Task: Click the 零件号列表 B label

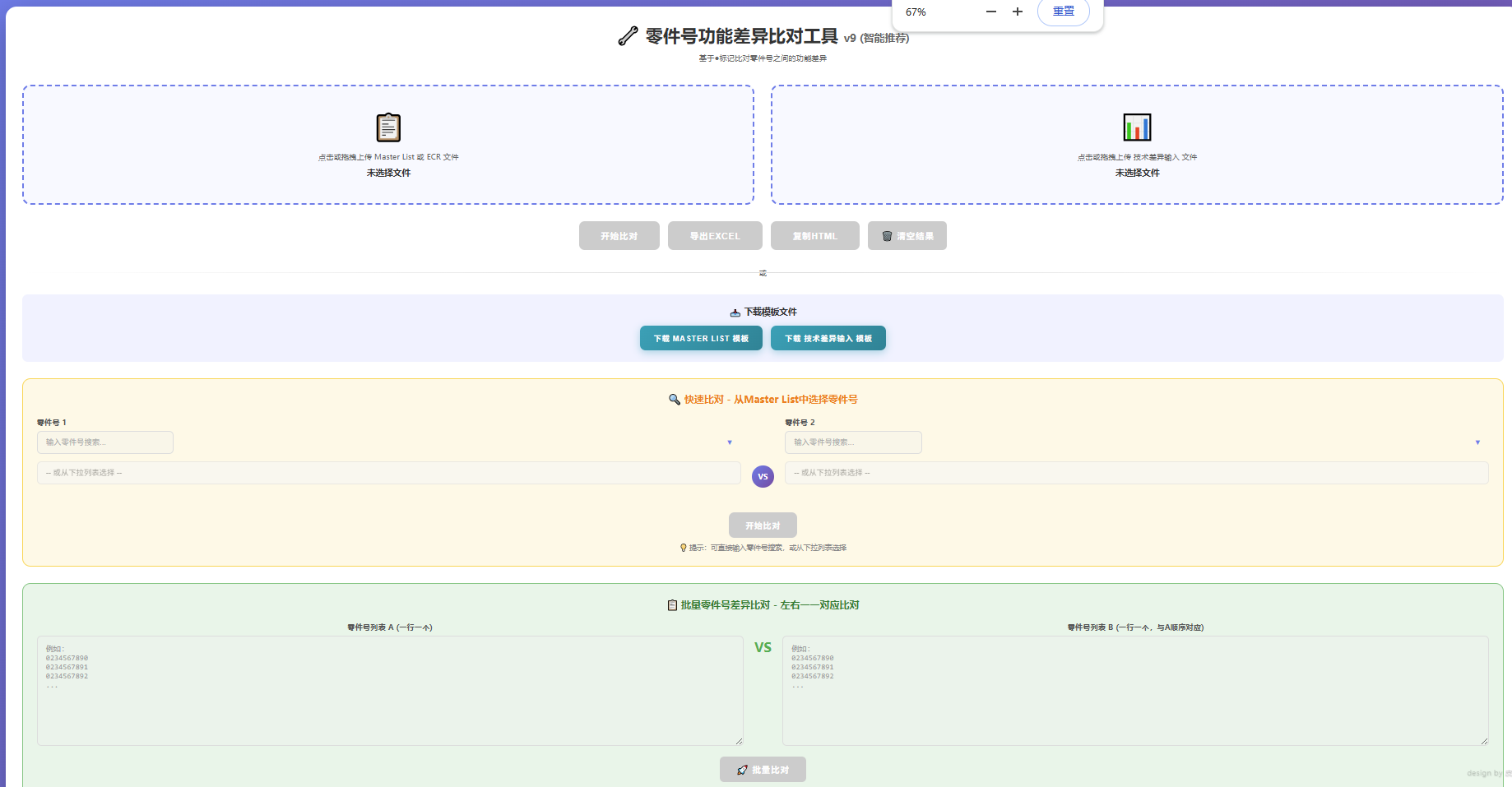Action: point(1135,627)
